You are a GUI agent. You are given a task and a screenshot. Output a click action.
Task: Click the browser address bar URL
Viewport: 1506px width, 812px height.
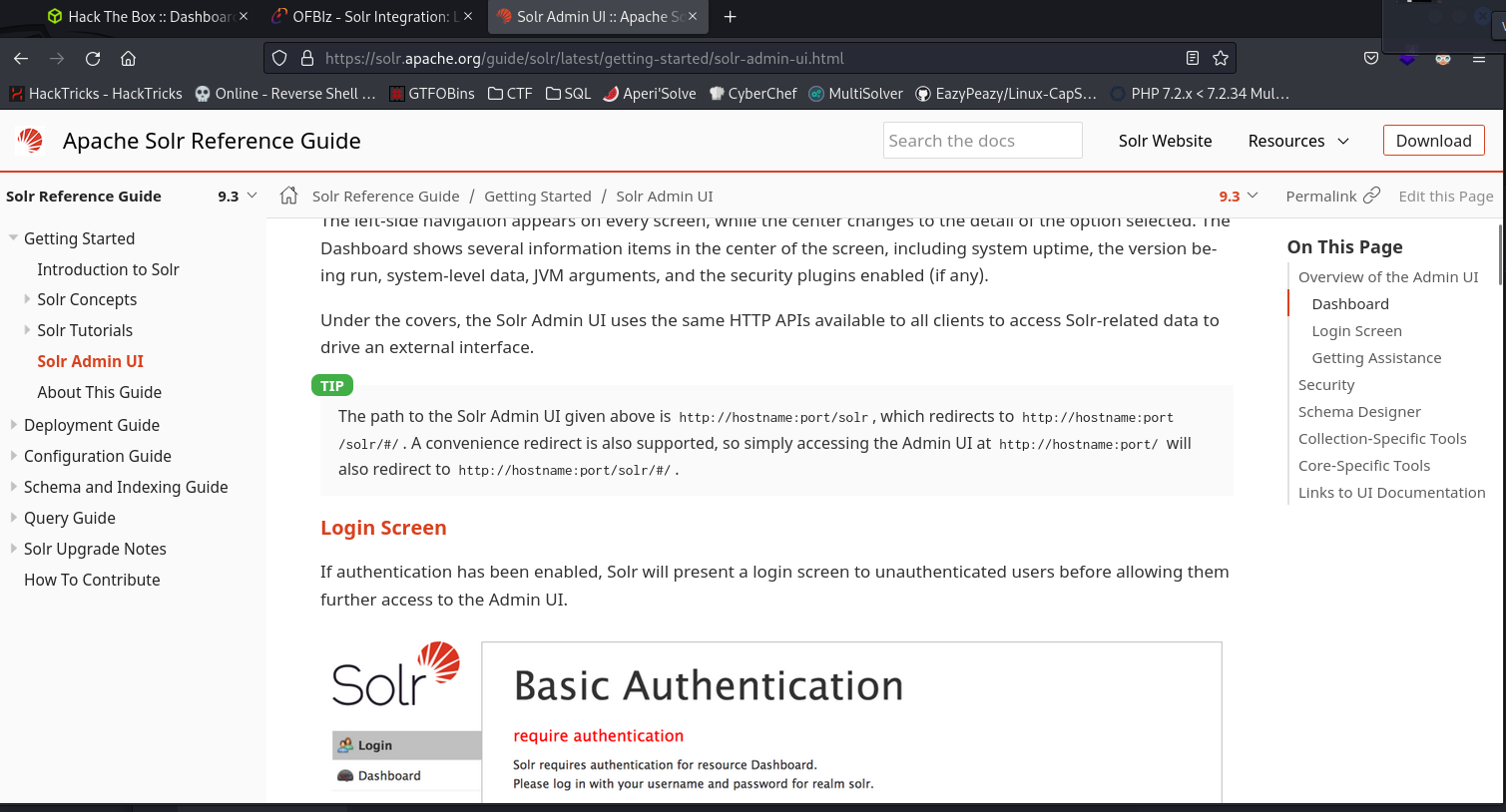point(584,59)
